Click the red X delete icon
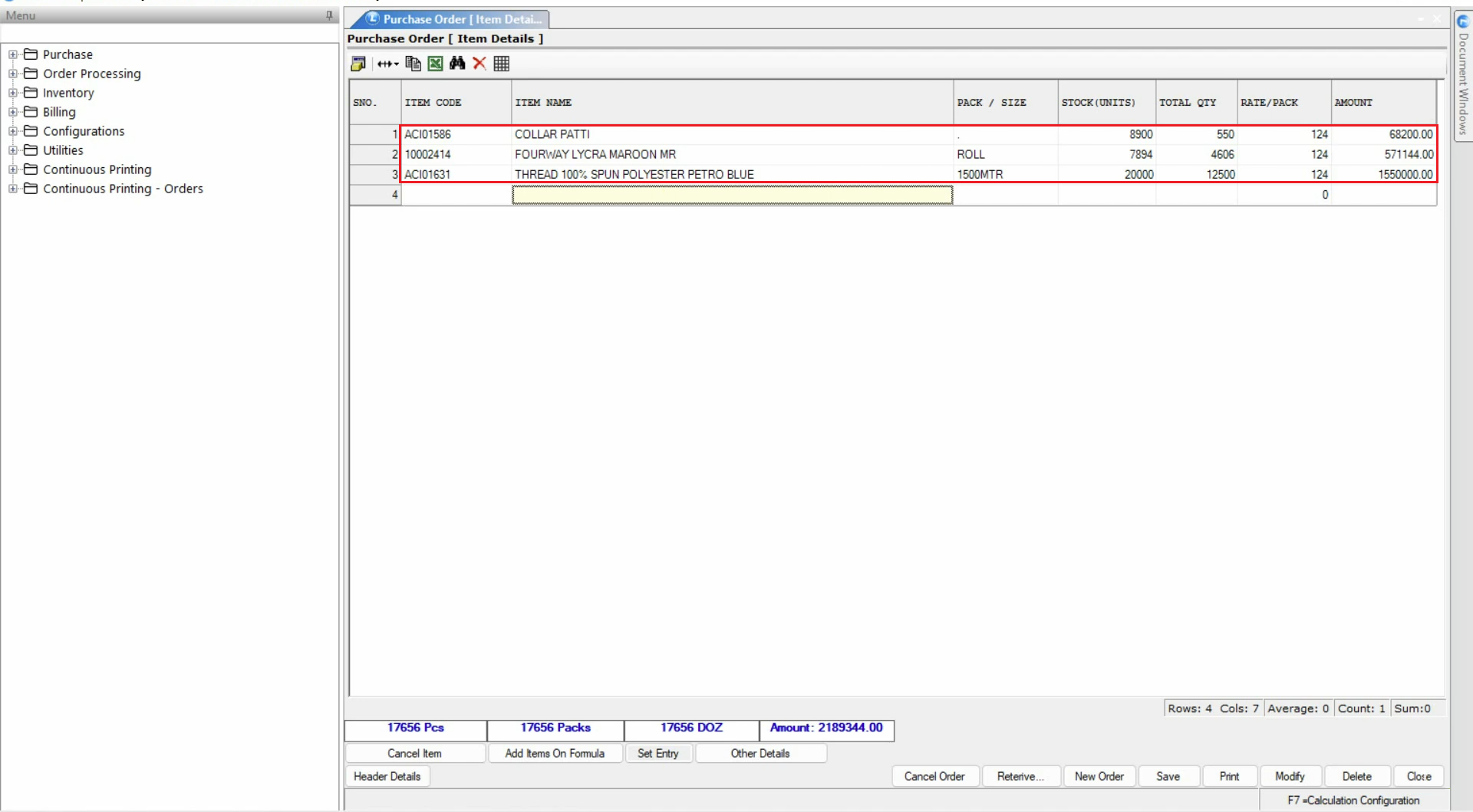1473x812 pixels. tap(479, 64)
